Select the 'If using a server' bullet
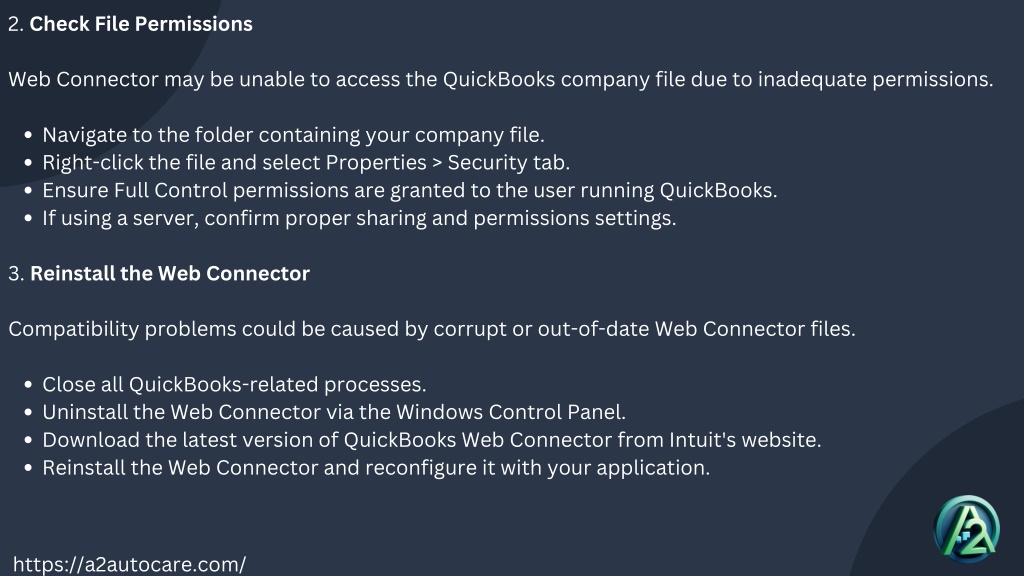The height and width of the screenshot is (576, 1024). click(359, 218)
